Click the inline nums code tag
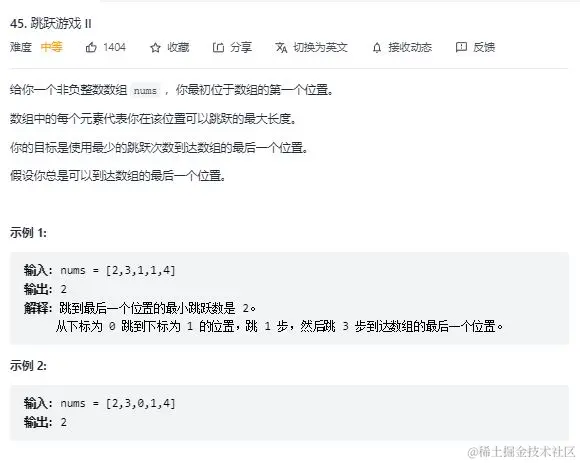580x463 pixels. (145, 91)
